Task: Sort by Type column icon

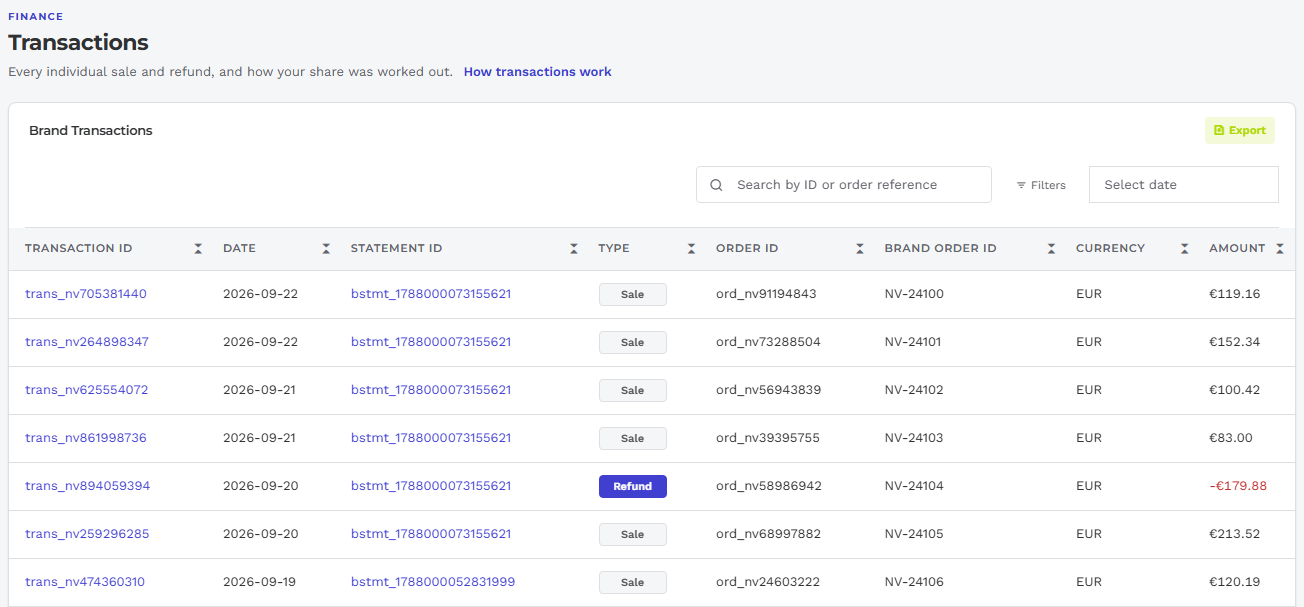Action: [691, 248]
